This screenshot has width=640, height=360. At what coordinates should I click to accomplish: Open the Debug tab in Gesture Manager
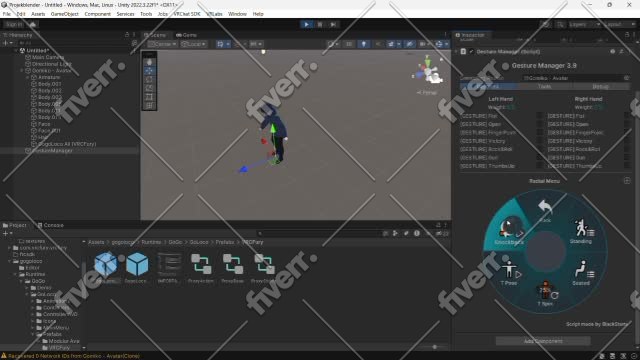coord(600,87)
